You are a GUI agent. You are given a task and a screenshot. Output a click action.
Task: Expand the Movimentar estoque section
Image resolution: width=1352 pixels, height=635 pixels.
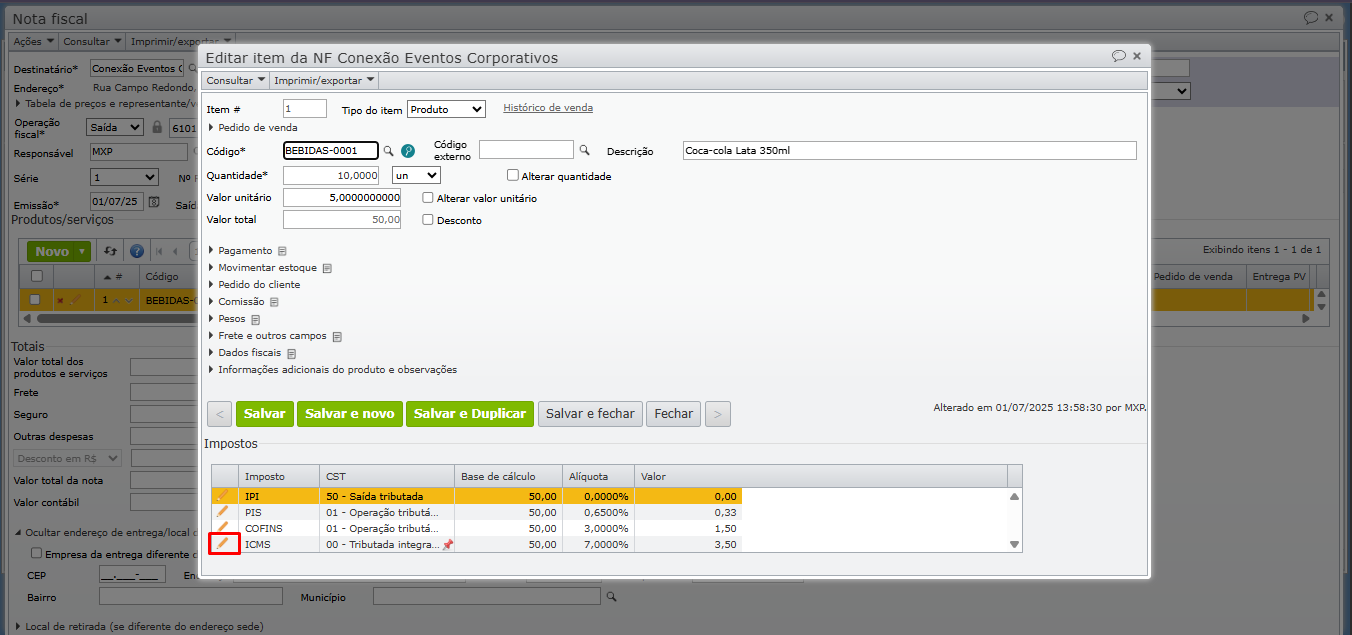tap(262, 268)
